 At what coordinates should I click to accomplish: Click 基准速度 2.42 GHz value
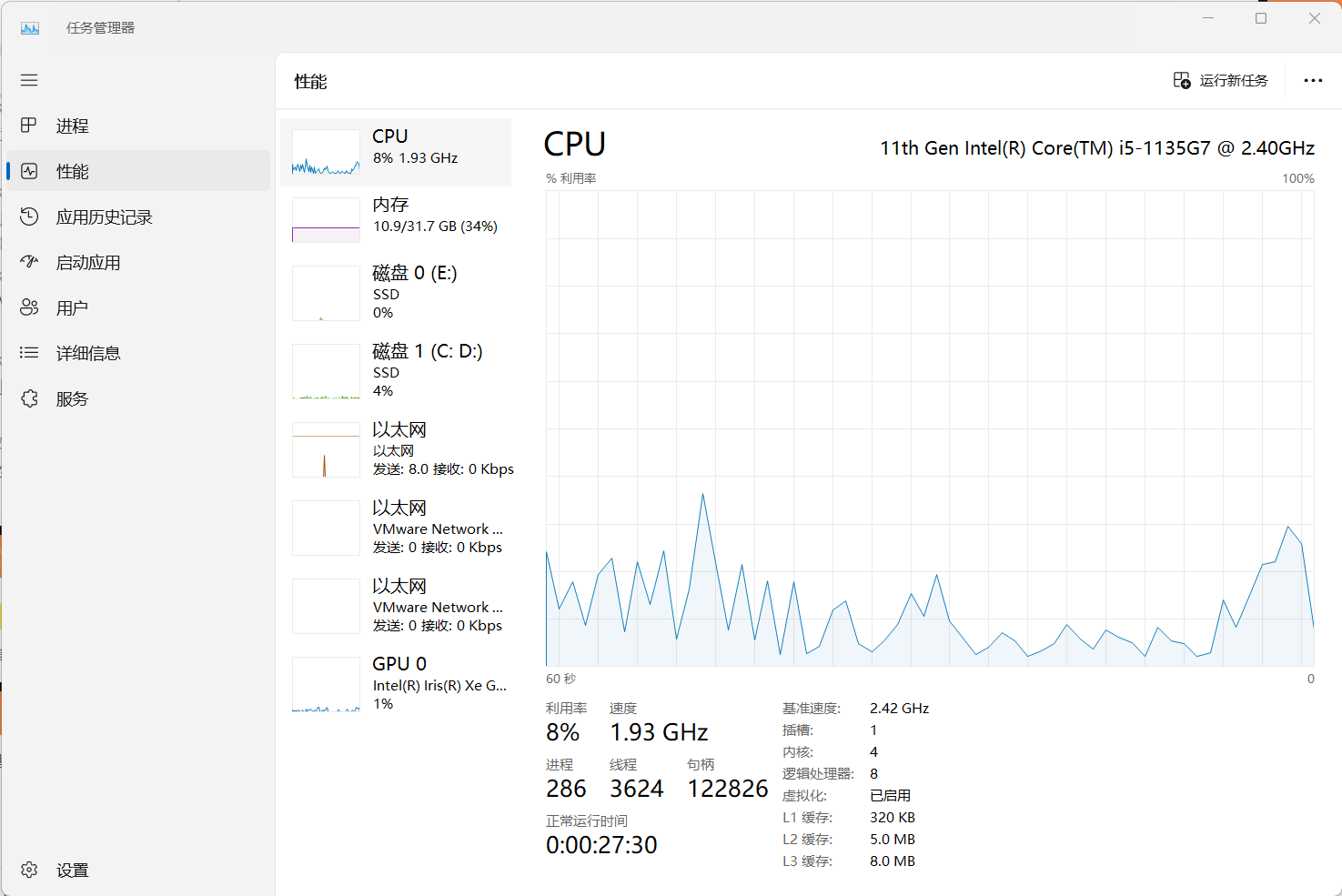pyautogui.click(x=899, y=708)
